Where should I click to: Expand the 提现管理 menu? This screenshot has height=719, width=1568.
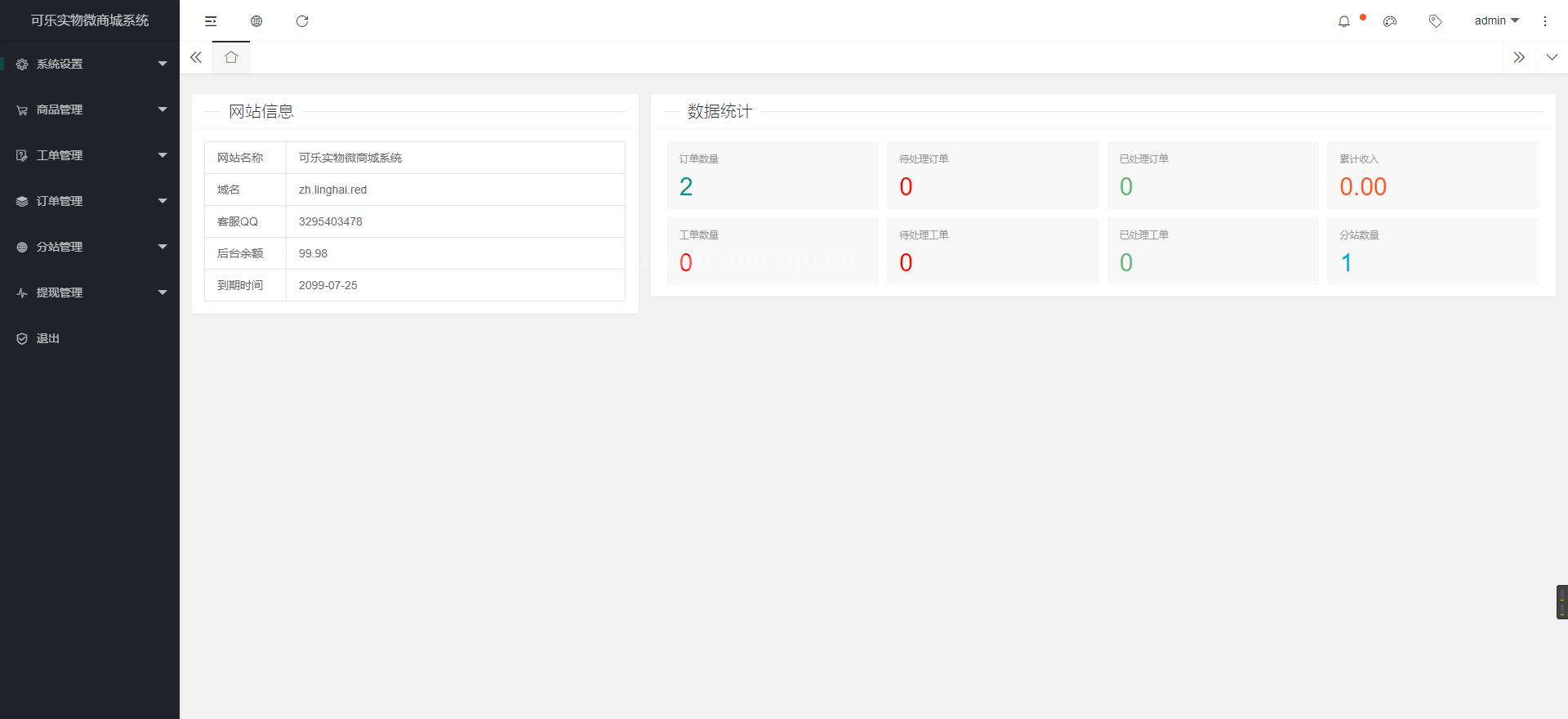(x=90, y=293)
